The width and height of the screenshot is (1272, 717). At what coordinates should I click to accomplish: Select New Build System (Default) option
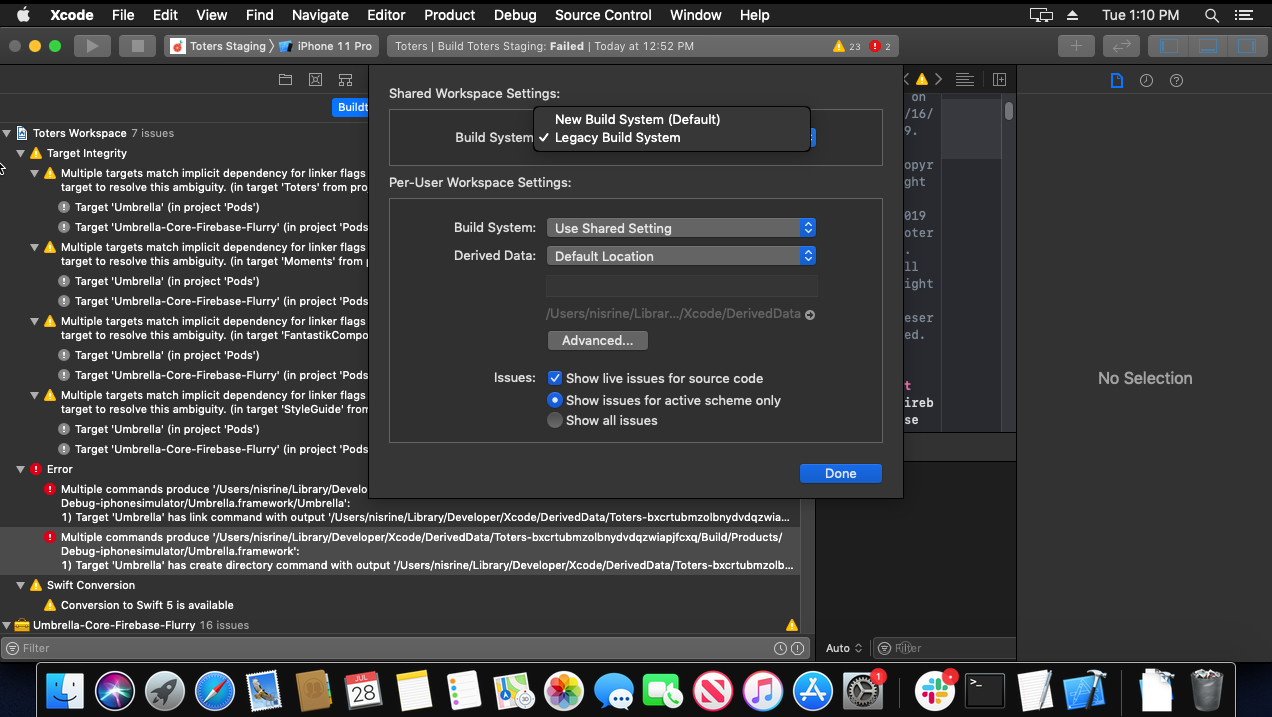pyautogui.click(x=637, y=119)
